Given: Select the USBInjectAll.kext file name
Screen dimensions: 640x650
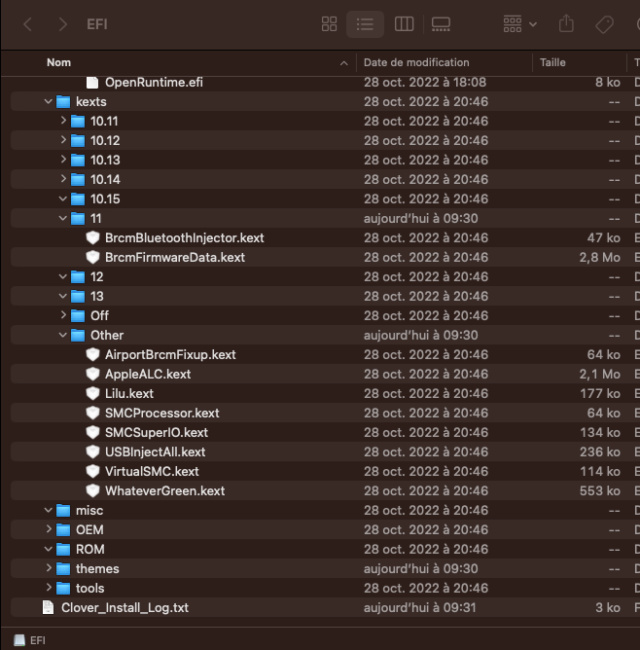Looking at the screenshot, I should 155,452.
